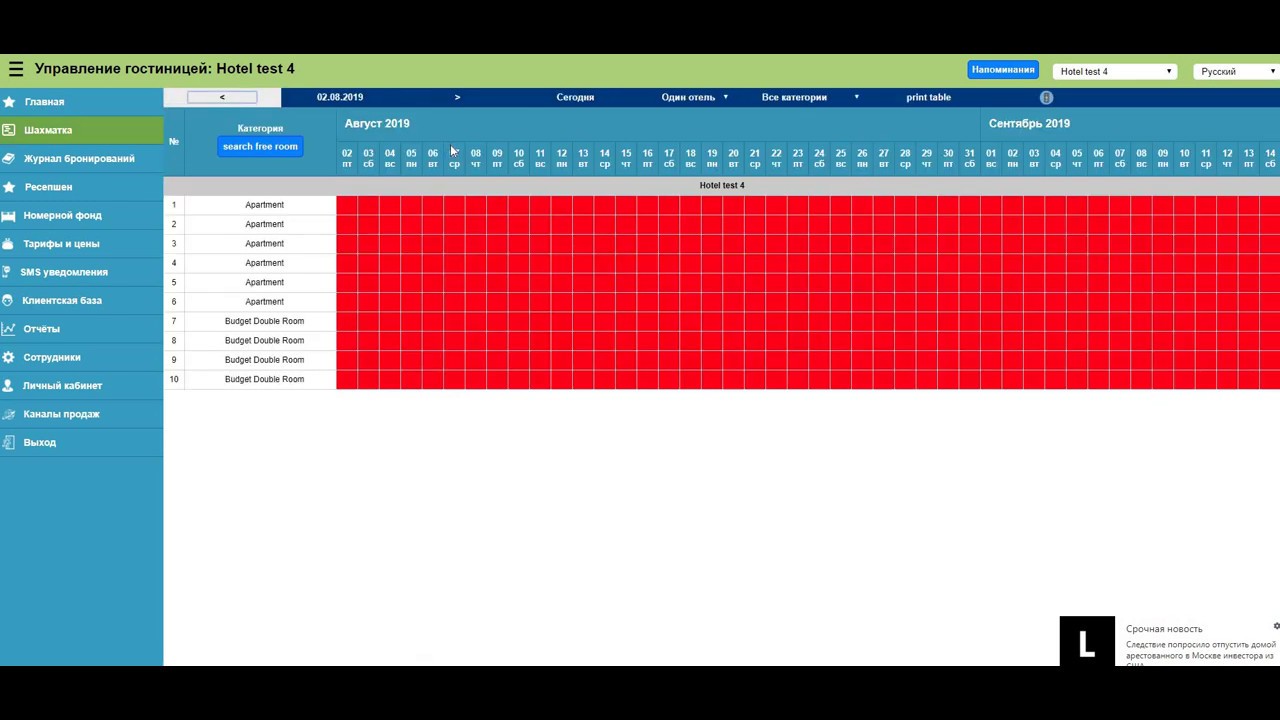The height and width of the screenshot is (720, 1280).
Task: Open the language dropdown Русский
Action: 1238,72
